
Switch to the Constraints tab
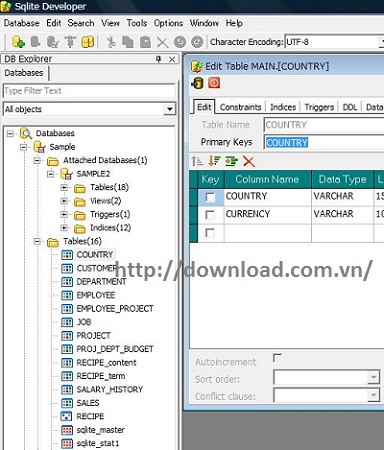click(240, 107)
